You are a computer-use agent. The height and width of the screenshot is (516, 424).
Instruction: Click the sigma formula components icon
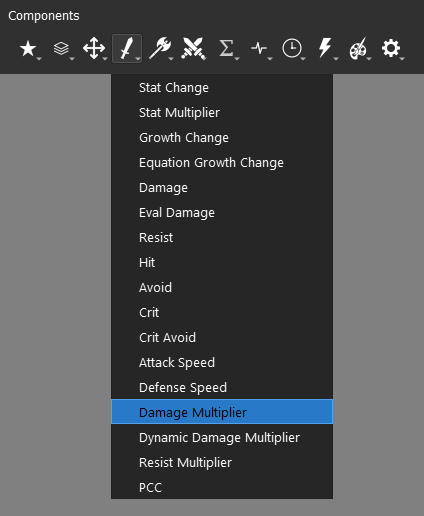click(227, 49)
